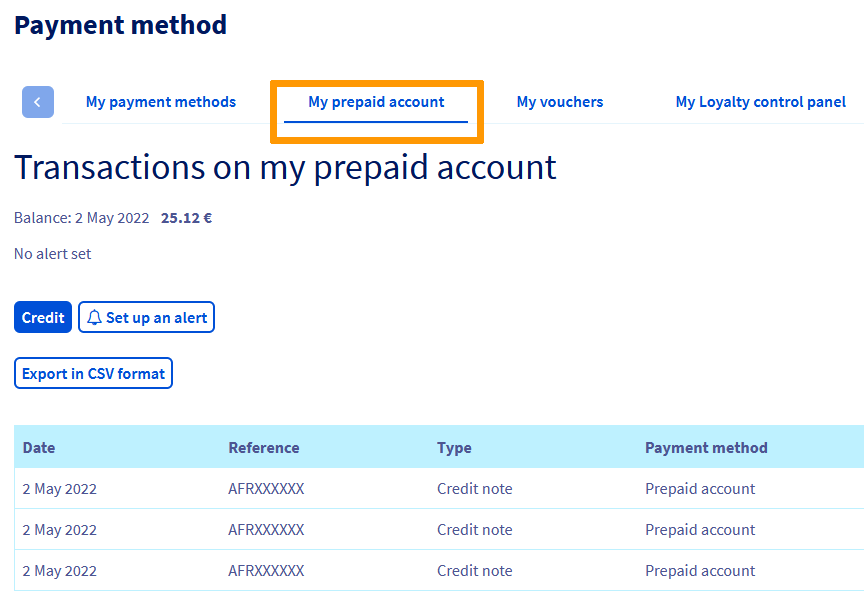Select the My Loyalty control panel tab
This screenshot has height=609, width=864.
[x=761, y=102]
